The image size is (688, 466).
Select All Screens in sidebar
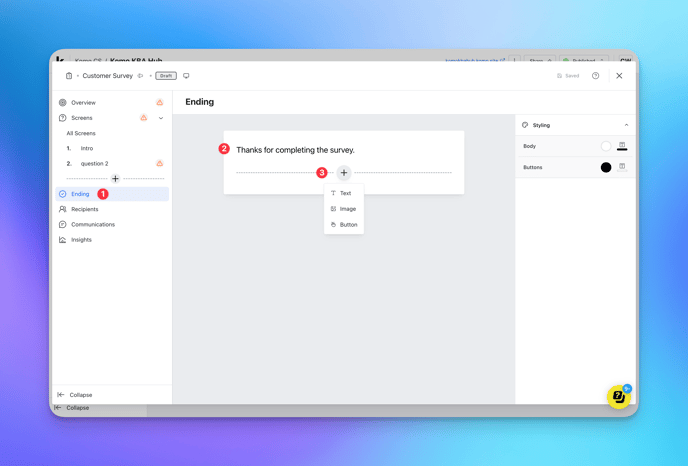coord(81,133)
